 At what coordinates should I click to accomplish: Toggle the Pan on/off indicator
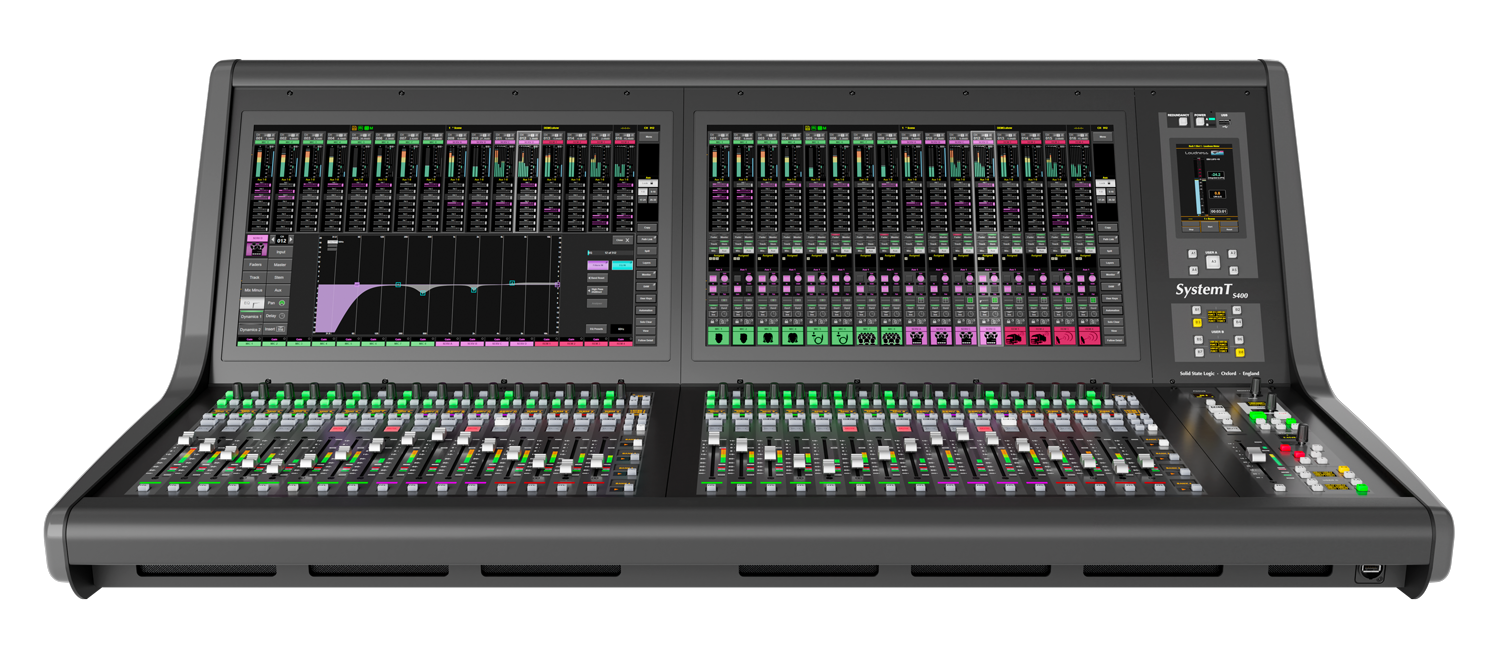(282, 303)
